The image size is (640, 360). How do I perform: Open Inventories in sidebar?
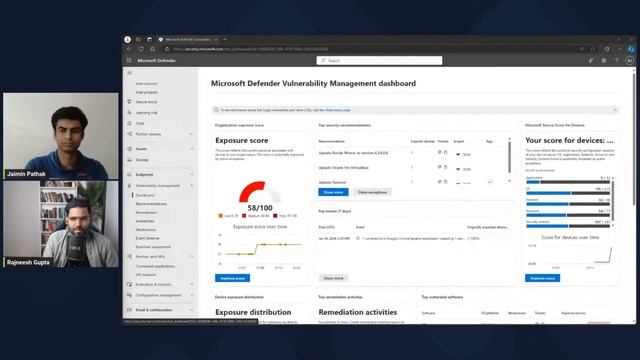[x=145, y=221]
